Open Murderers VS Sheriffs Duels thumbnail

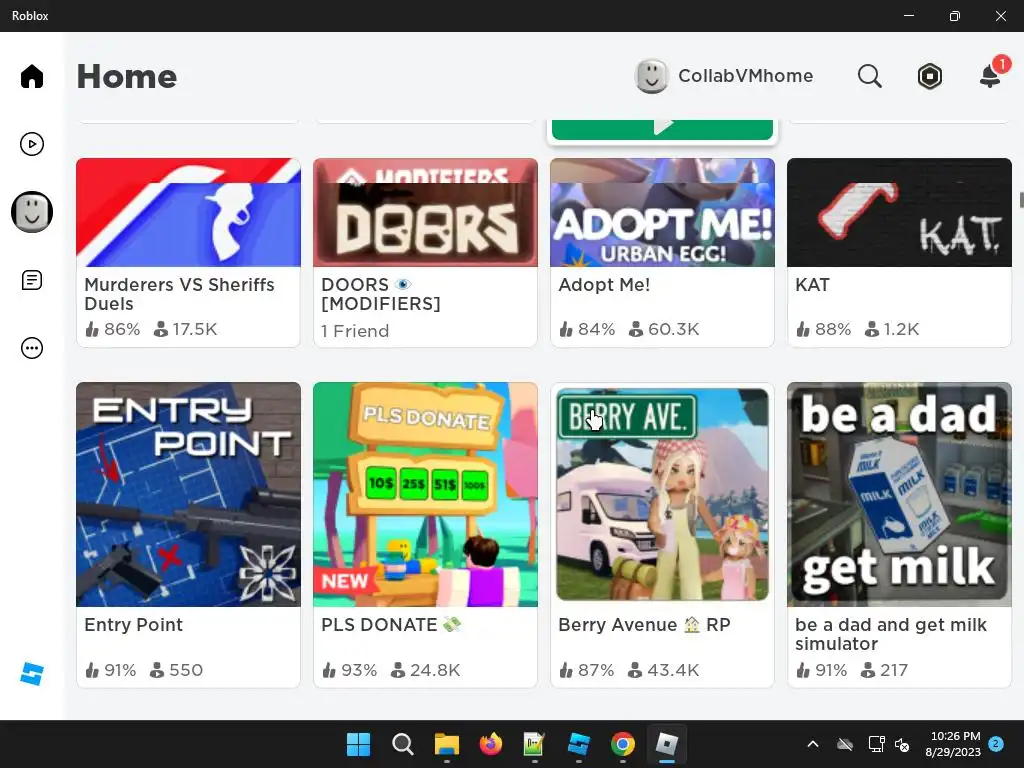pyautogui.click(x=188, y=212)
